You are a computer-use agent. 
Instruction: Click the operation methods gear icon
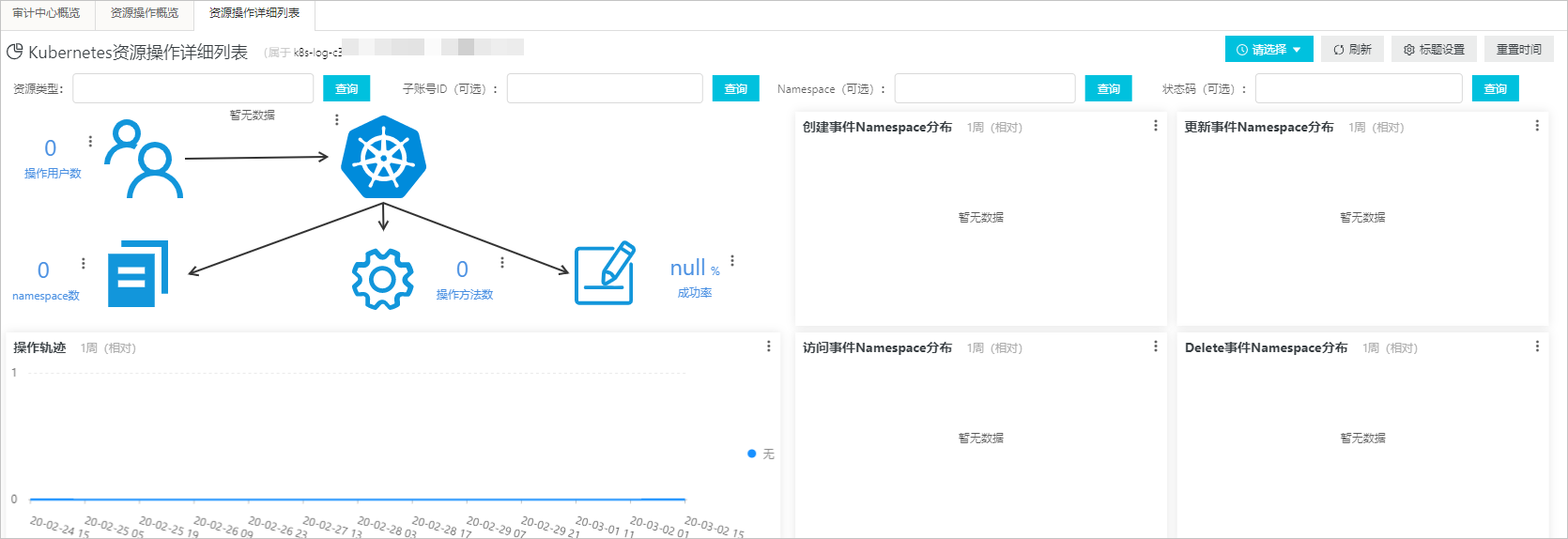(x=382, y=279)
